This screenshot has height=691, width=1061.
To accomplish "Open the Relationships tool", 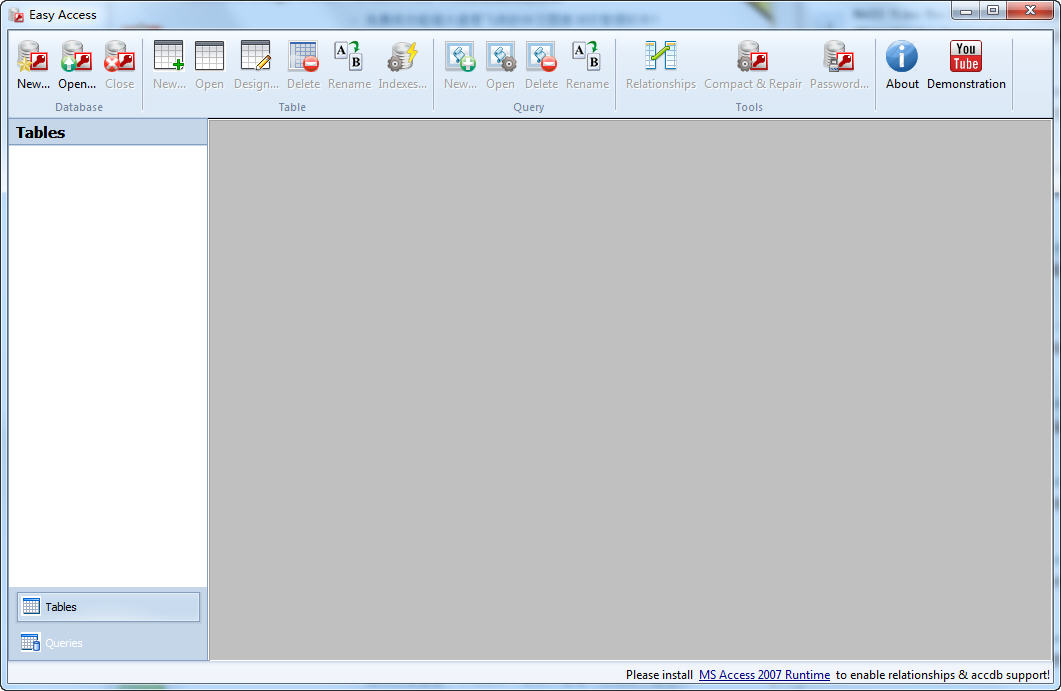I will pos(660,65).
